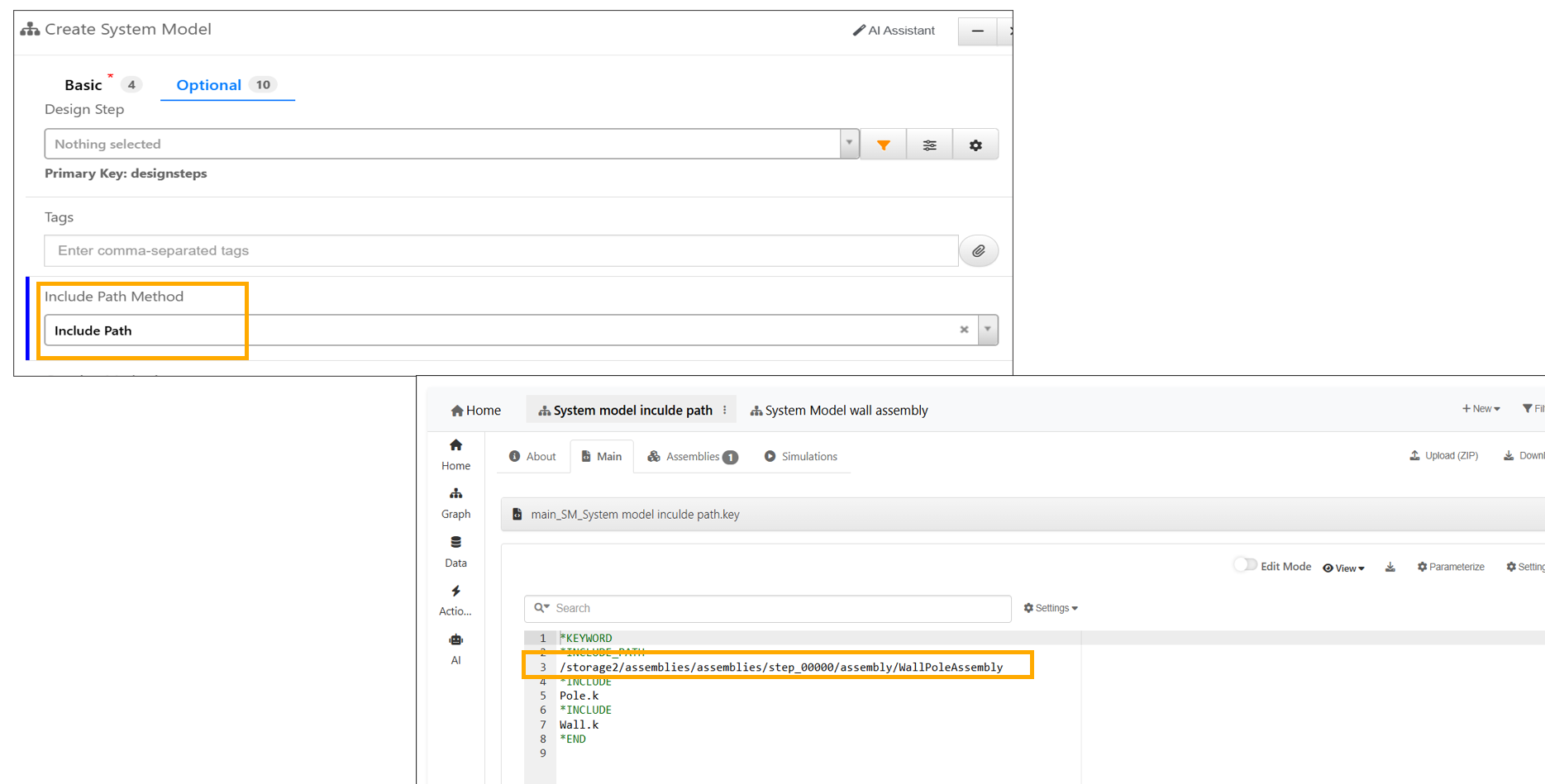Open the Include Path Method dropdown arrow

[x=988, y=330]
